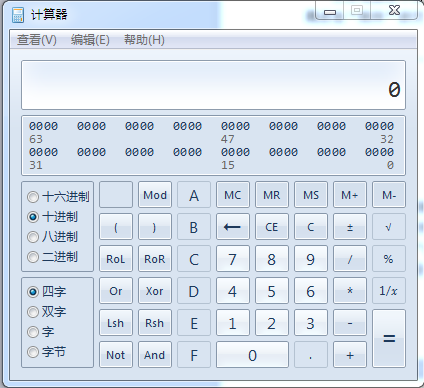Toggle the bit group above label 63
Image resolution: width=424 pixels, height=388 pixels.
point(43,126)
